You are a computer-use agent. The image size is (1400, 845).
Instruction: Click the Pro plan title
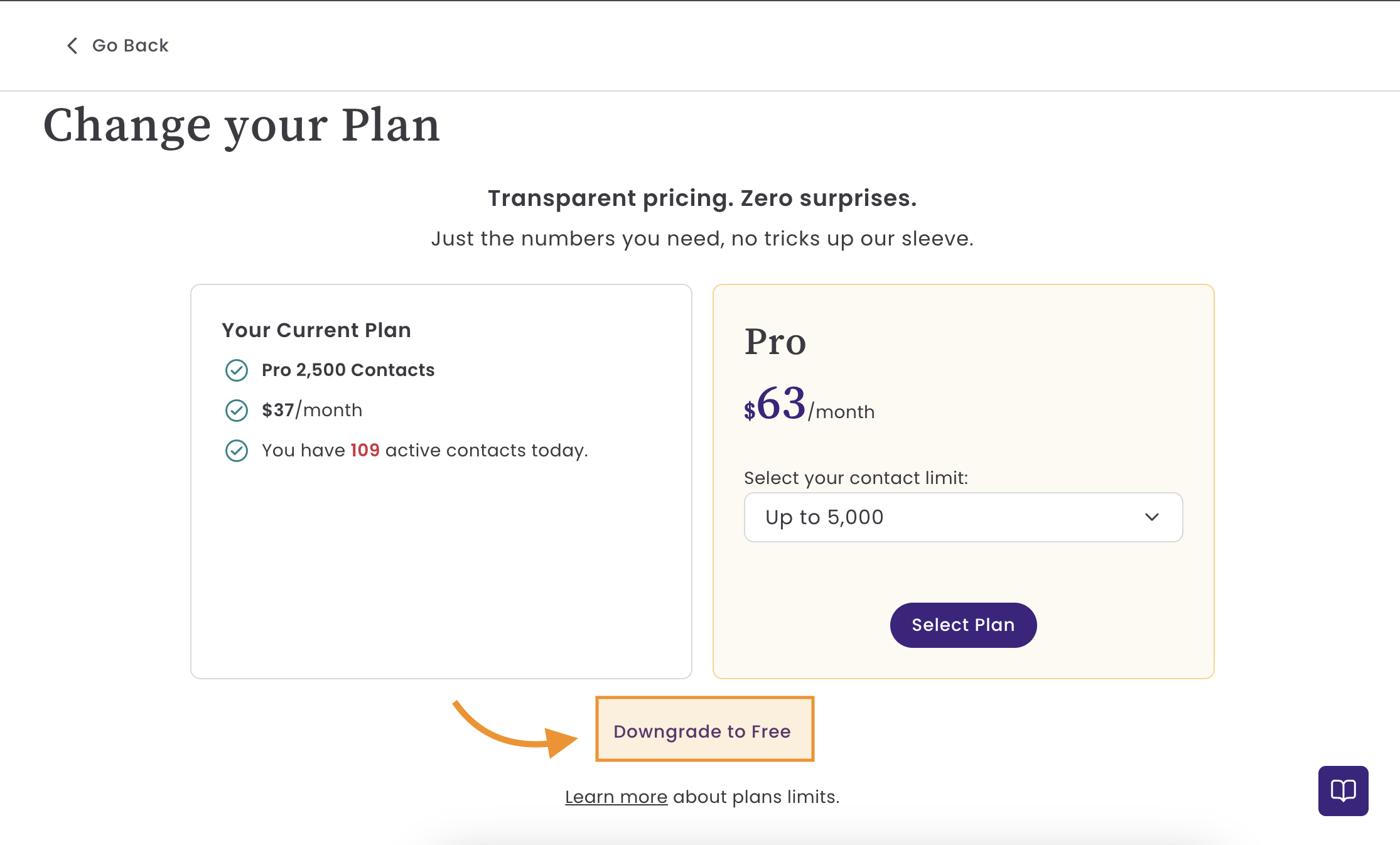[775, 342]
